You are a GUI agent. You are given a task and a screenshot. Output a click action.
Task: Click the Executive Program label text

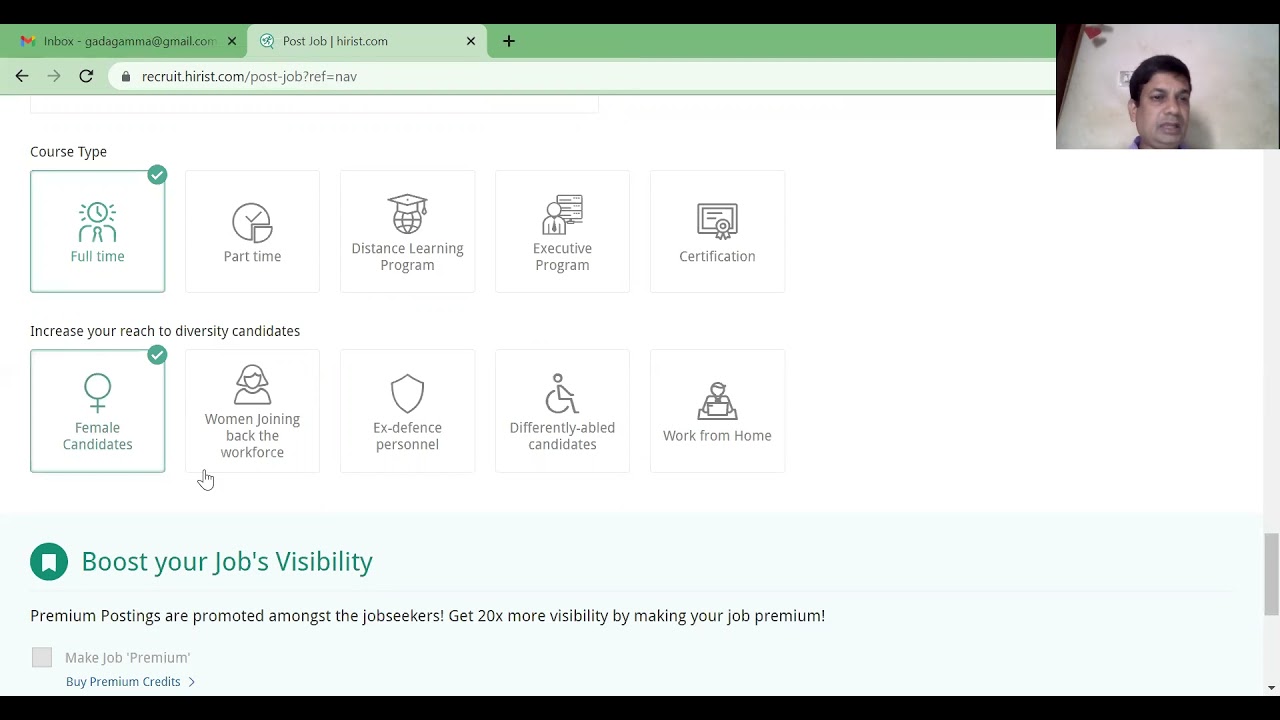pos(562,257)
